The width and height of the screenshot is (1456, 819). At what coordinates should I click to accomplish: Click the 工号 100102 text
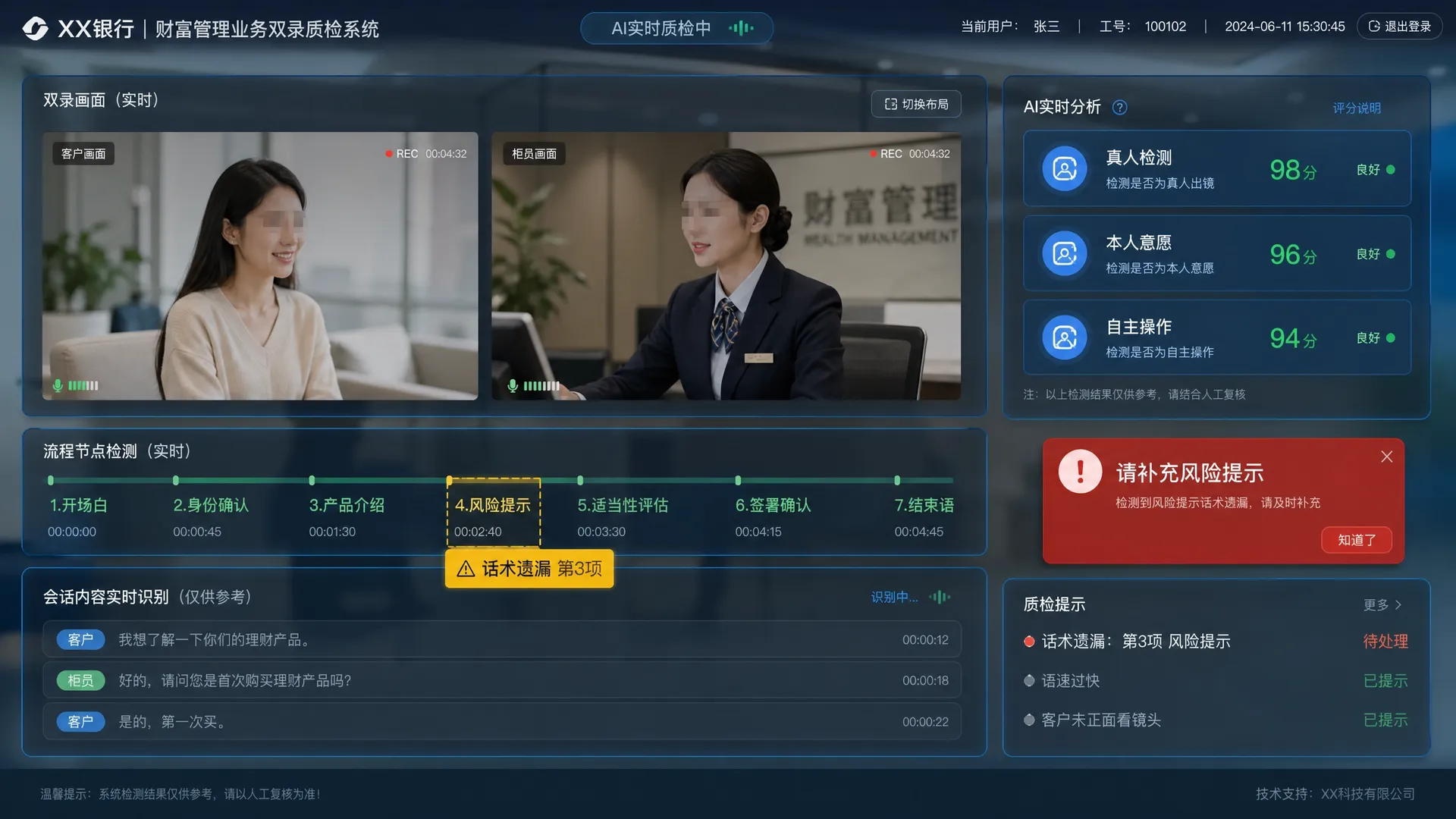pyautogui.click(x=1143, y=27)
